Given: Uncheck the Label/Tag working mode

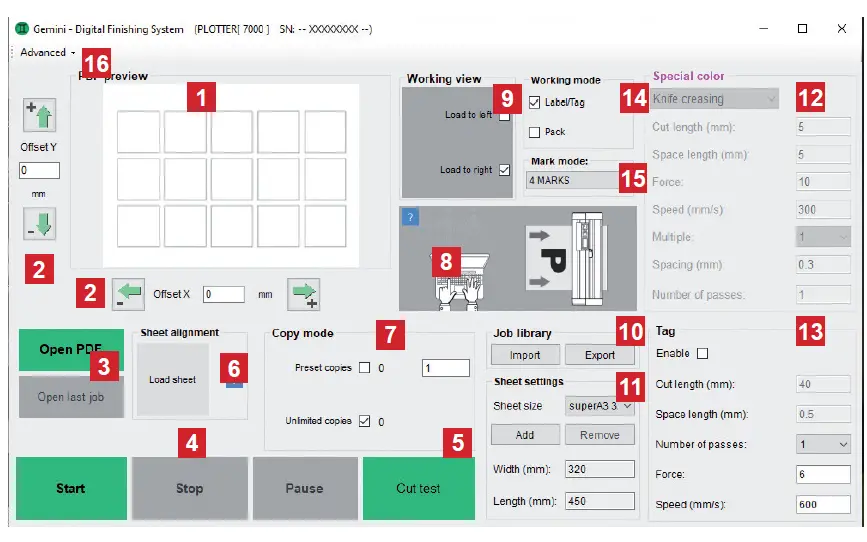Looking at the screenshot, I should pos(534,102).
